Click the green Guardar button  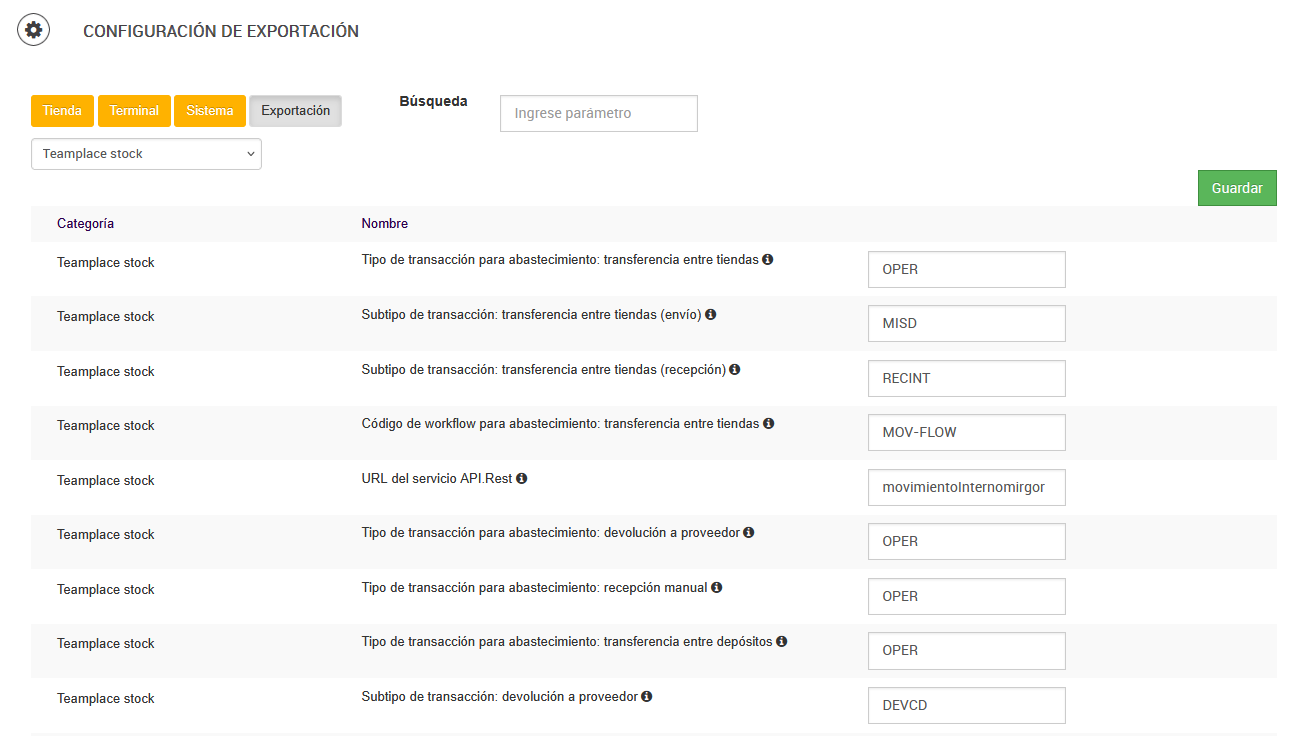1237,188
